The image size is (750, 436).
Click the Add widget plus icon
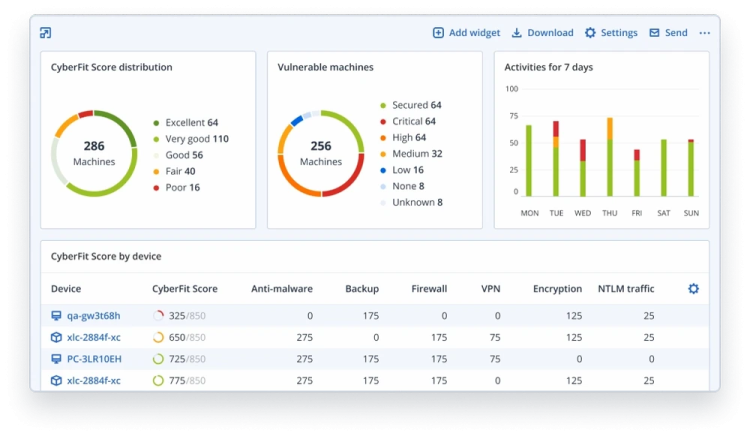pos(438,33)
